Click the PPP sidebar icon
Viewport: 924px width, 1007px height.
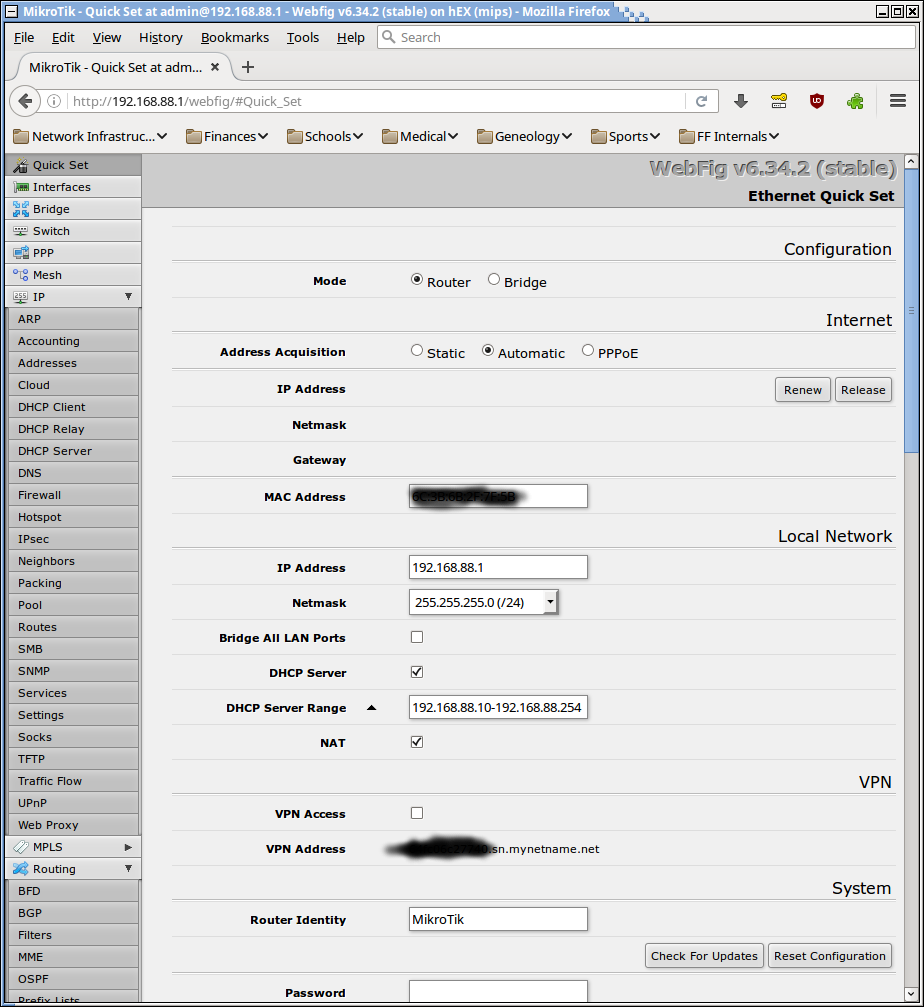pos(21,252)
